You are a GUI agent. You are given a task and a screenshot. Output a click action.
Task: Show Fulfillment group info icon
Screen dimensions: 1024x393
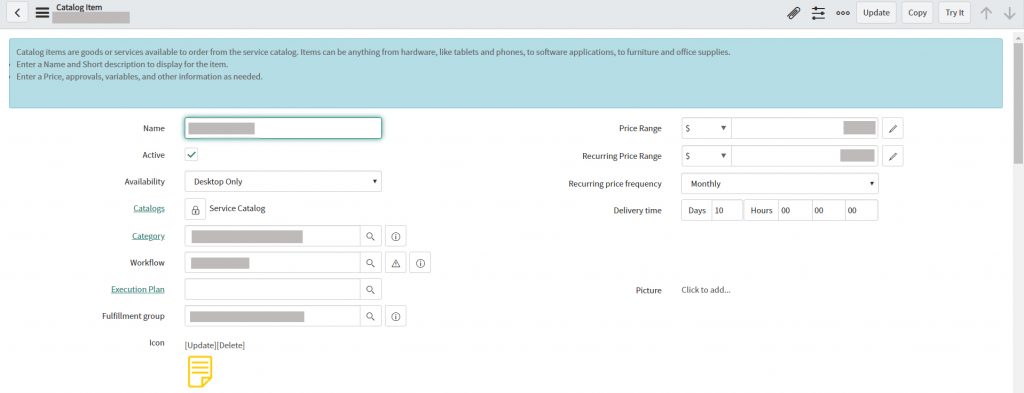pos(396,316)
